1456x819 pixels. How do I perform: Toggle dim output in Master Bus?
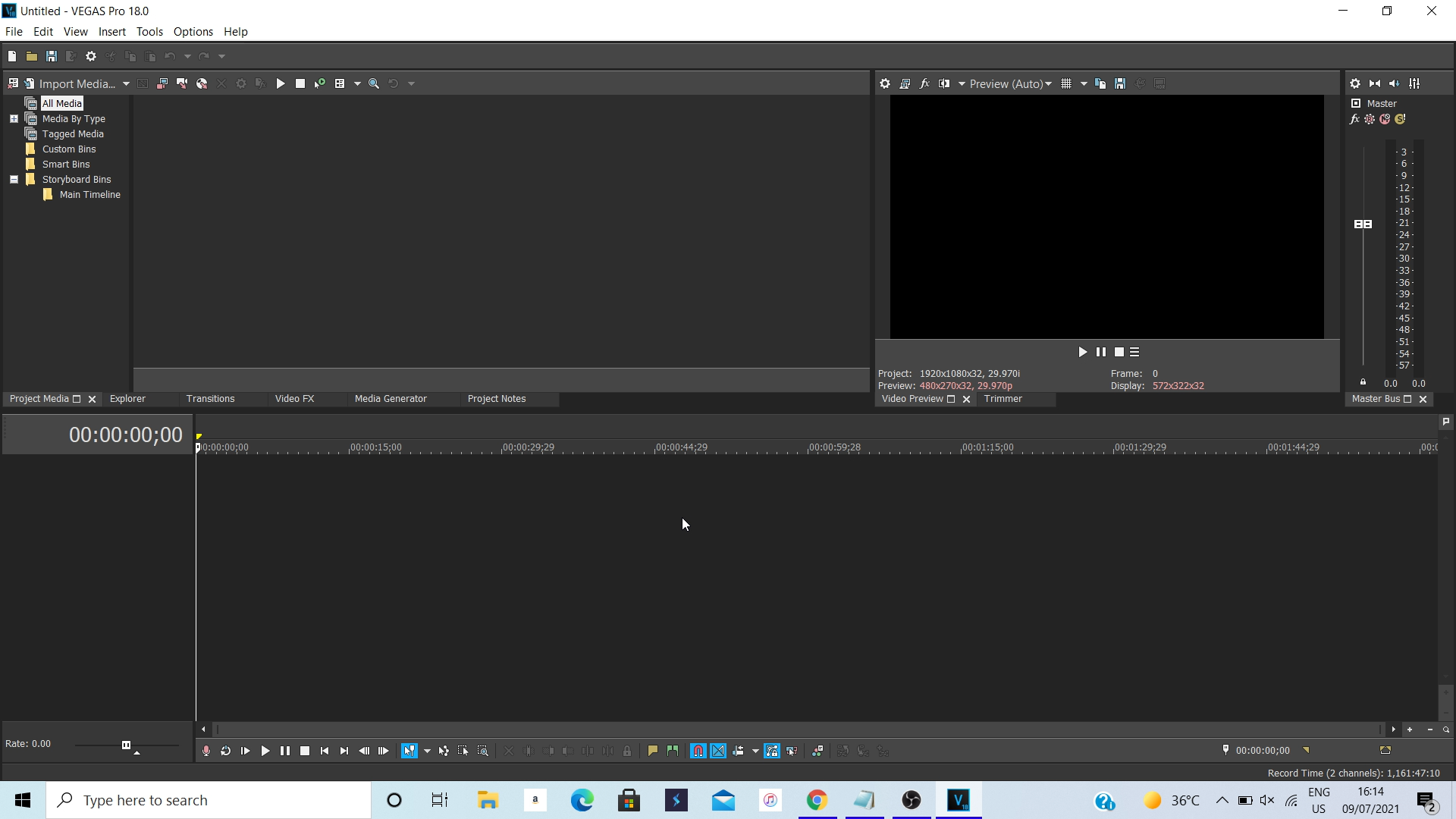[x=1395, y=83]
